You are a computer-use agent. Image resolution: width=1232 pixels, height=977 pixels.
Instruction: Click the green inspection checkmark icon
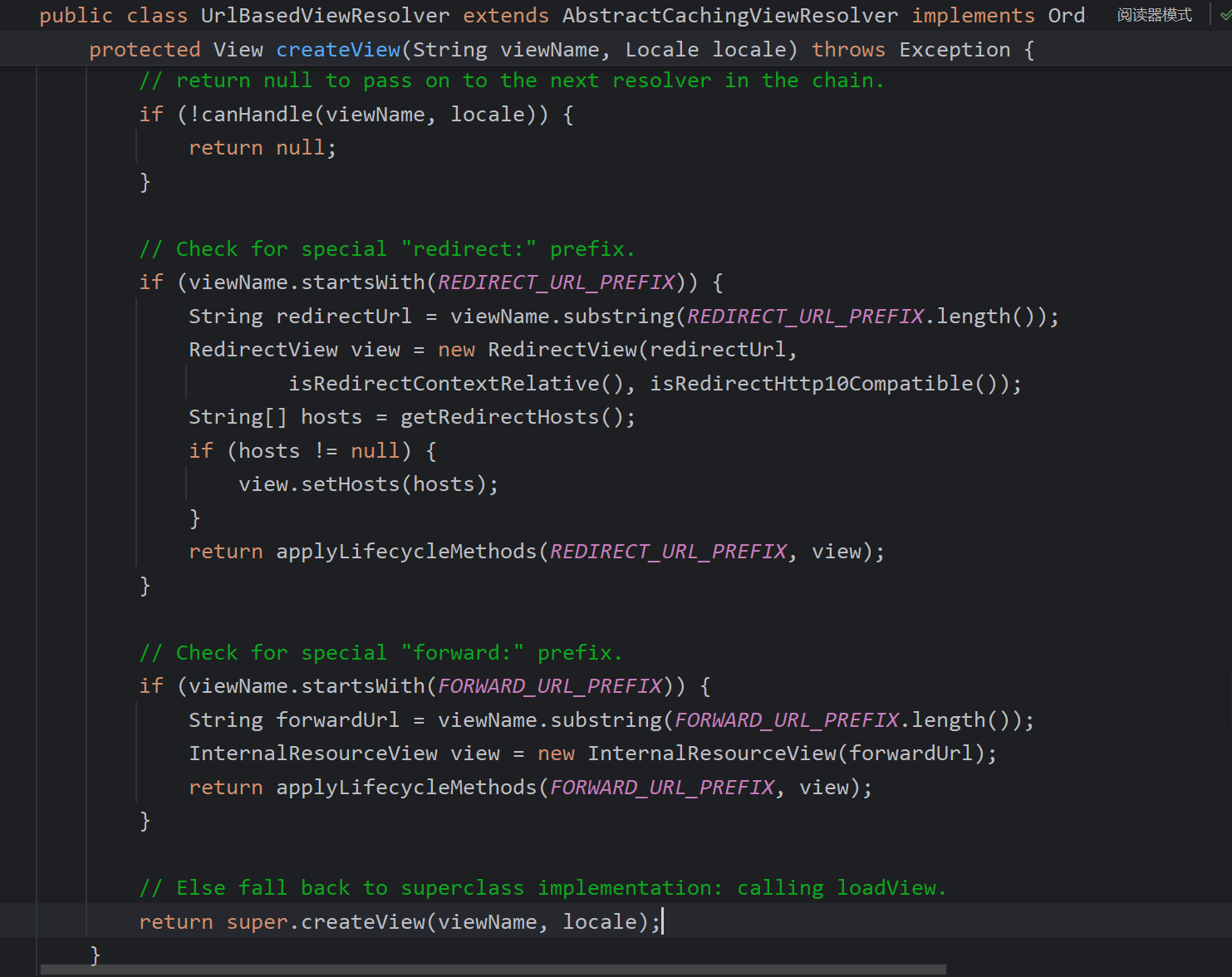tap(1225, 16)
